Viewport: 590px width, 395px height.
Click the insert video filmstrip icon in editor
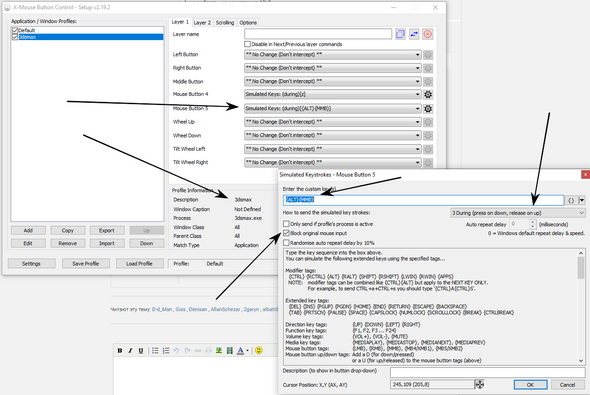(x=230, y=351)
